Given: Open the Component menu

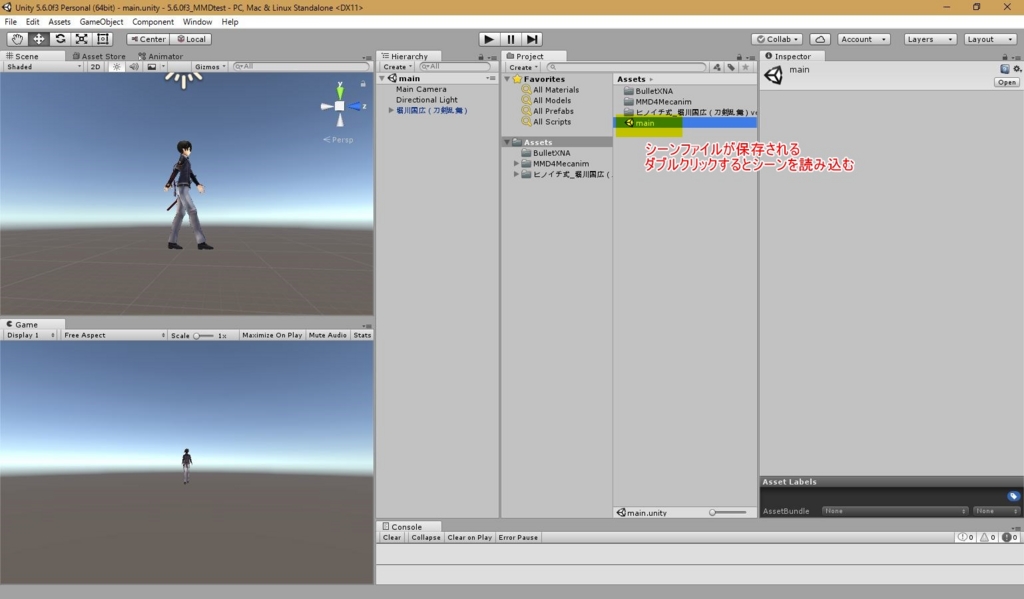Looking at the screenshot, I should click(x=153, y=22).
